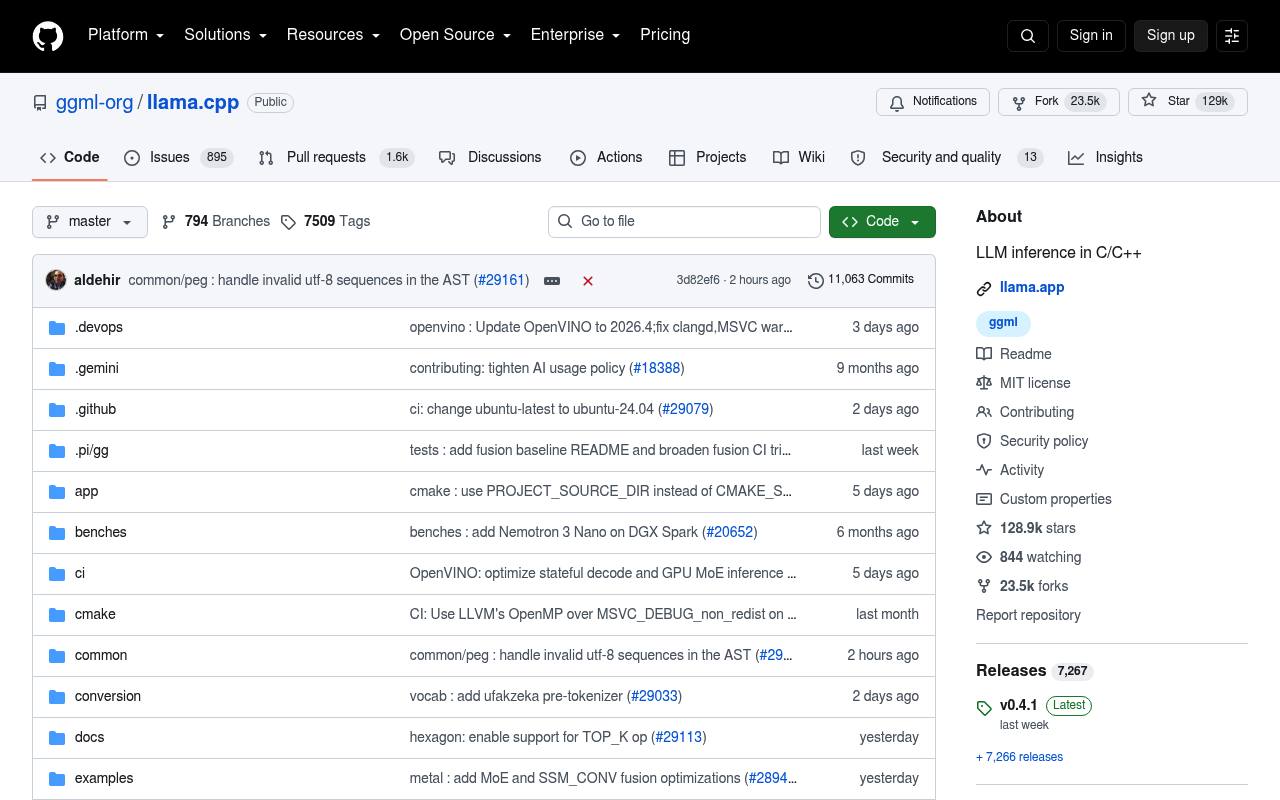Image resolution: width=1280 pixels, height=800 pixels.
Task: Open pull request #18388 link
Action: point(657,369)
